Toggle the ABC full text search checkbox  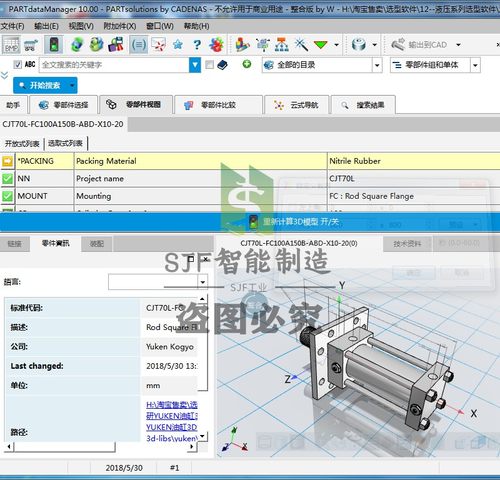pos(18,65)
